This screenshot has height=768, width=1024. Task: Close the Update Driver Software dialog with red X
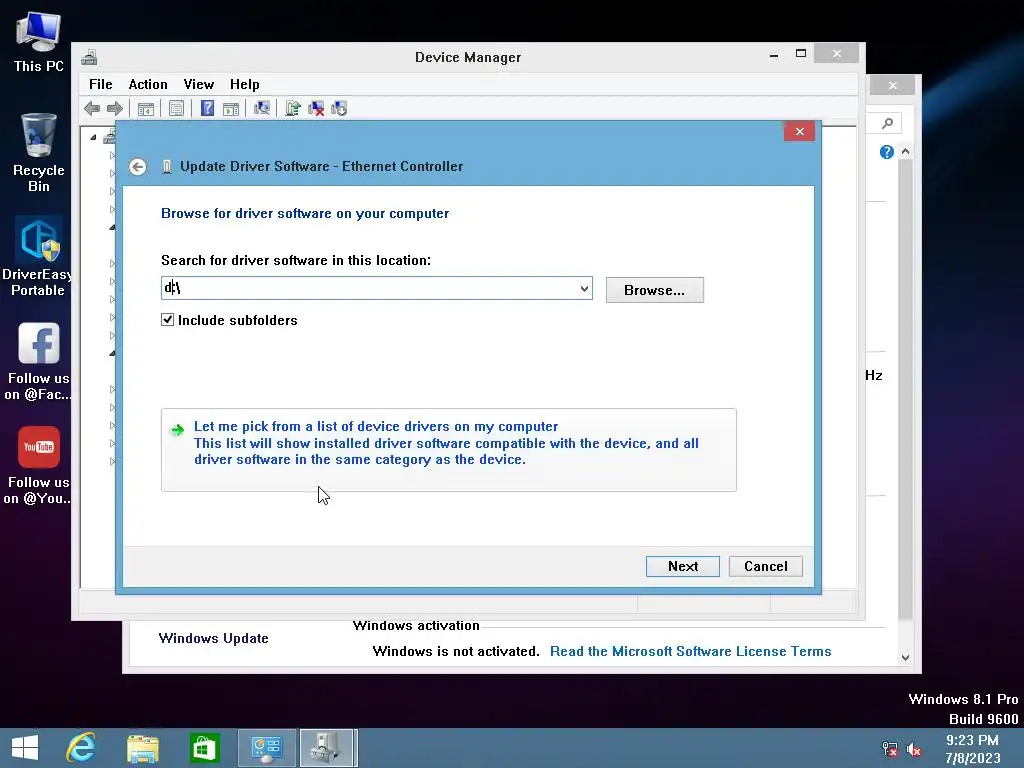pyautogui.click(x=799, y=131)
